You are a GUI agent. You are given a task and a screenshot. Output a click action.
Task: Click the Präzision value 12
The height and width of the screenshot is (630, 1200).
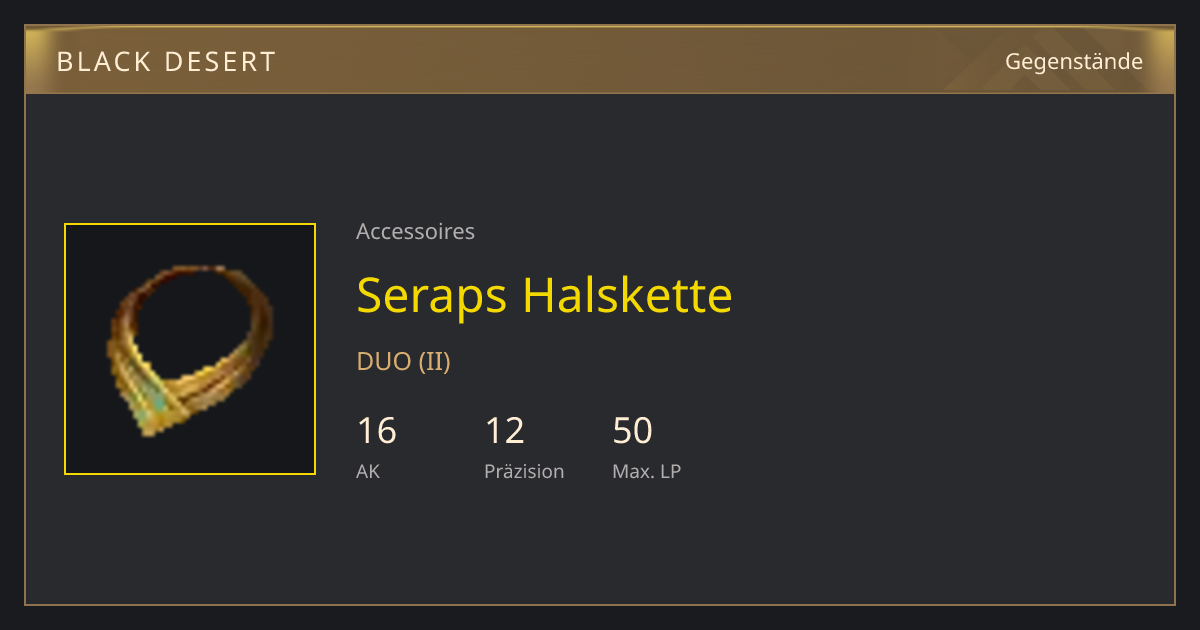(505, 430)
